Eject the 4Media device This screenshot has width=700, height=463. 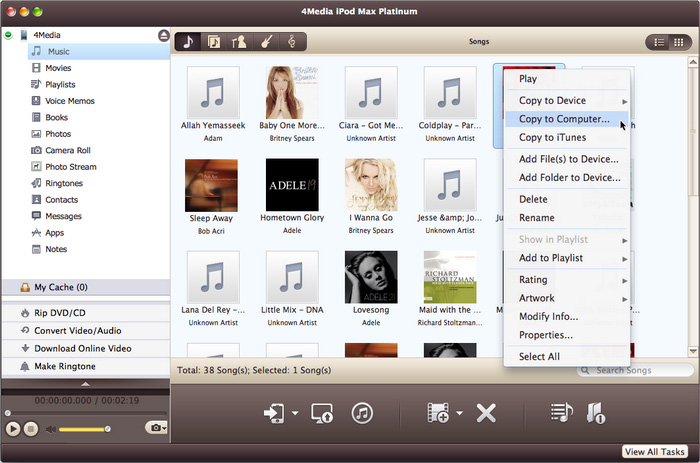(163, 35)
